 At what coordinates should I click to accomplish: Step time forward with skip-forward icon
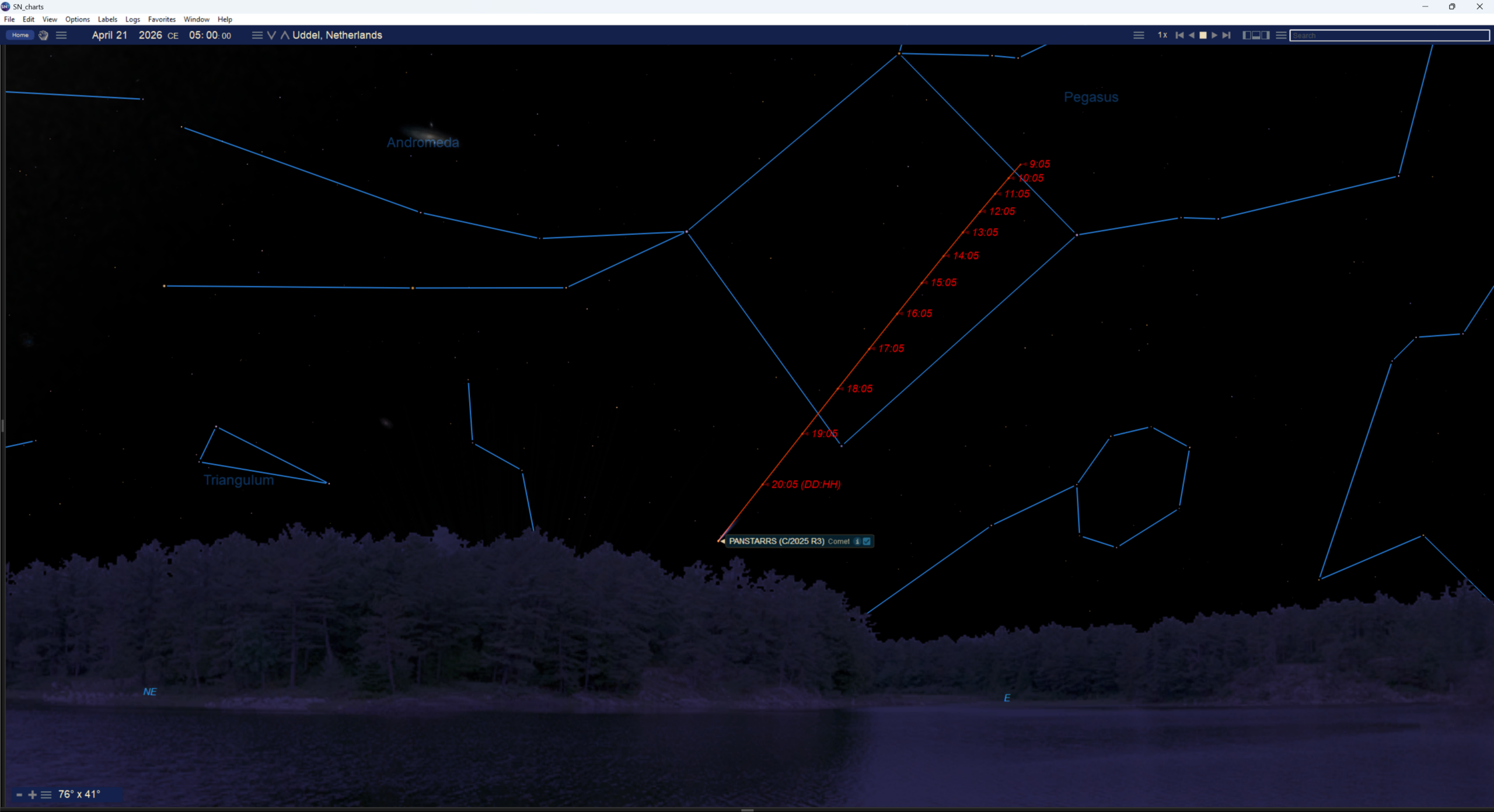point(1227,35)
